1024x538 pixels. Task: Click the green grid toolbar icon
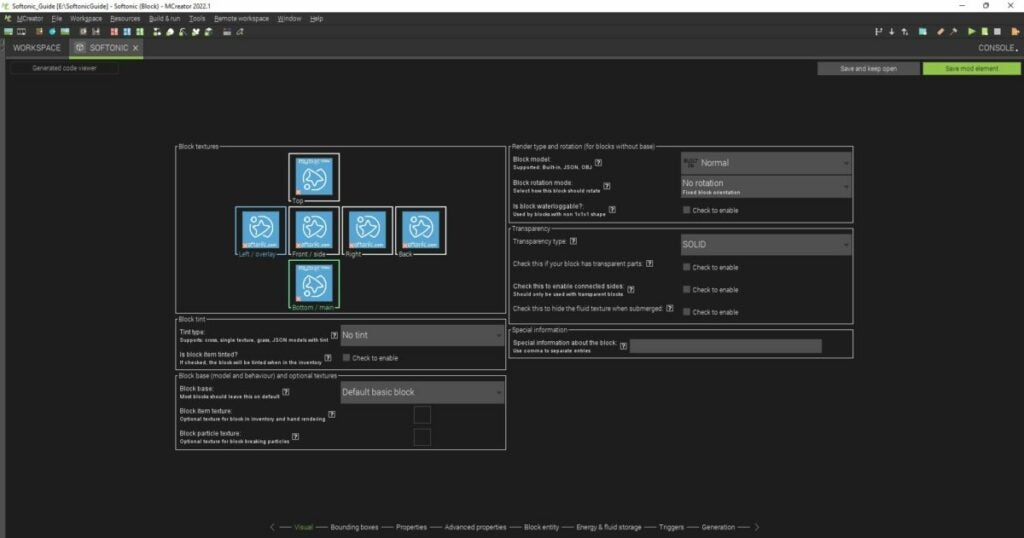click(140, 31)
